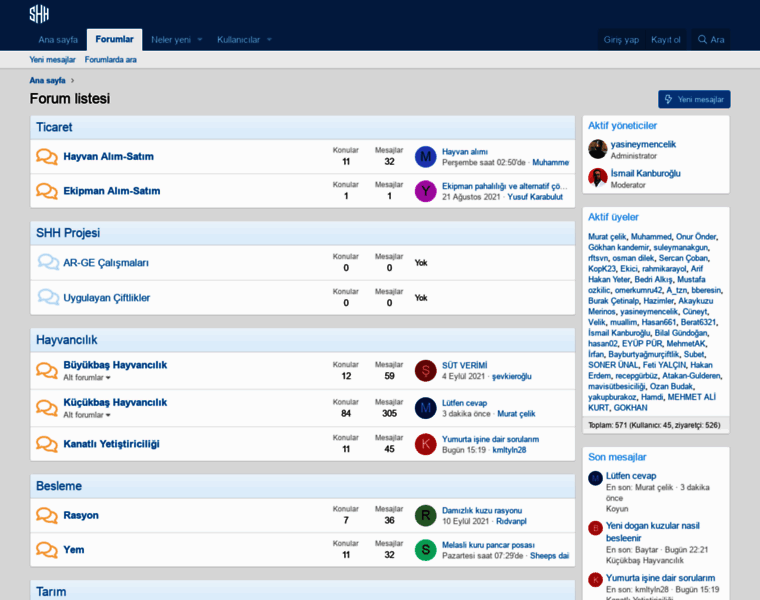Click the red K avatar in Kanatlı row
The image size is (760, 600).
pyautogui.click(x=426, y=444)
